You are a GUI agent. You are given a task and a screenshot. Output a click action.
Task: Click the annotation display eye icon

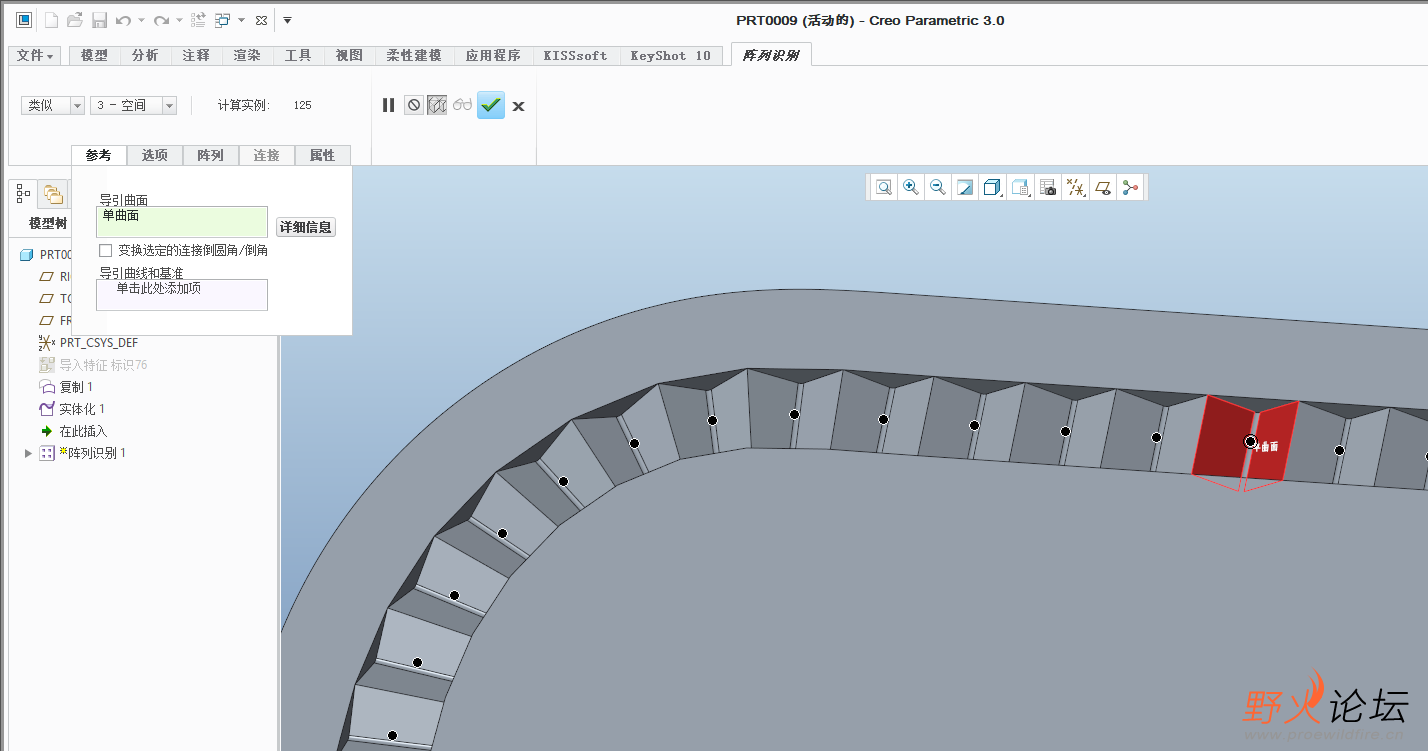click(1103, 187)
